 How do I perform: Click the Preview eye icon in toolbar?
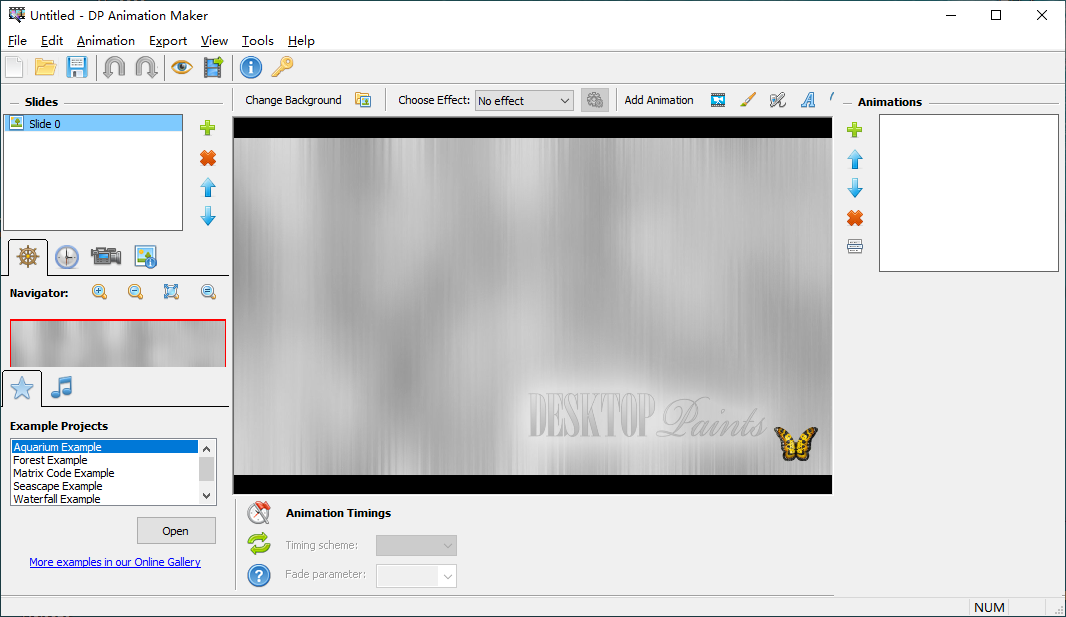[x=181, y=67]
